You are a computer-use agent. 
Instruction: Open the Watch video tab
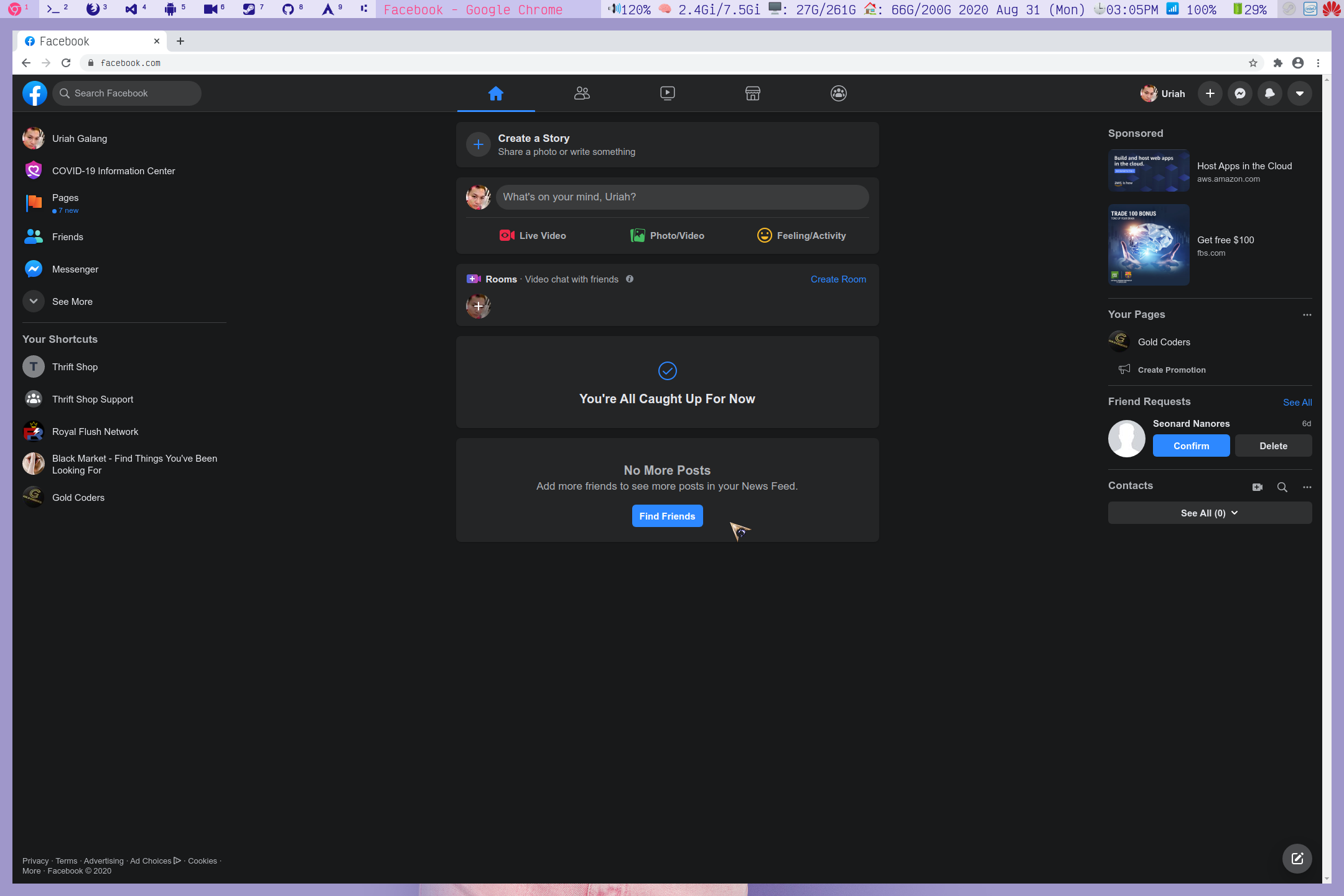(668, 93)
